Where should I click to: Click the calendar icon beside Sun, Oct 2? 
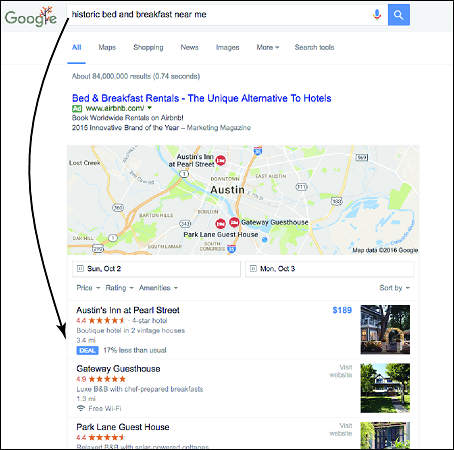[x=80, y=268]
